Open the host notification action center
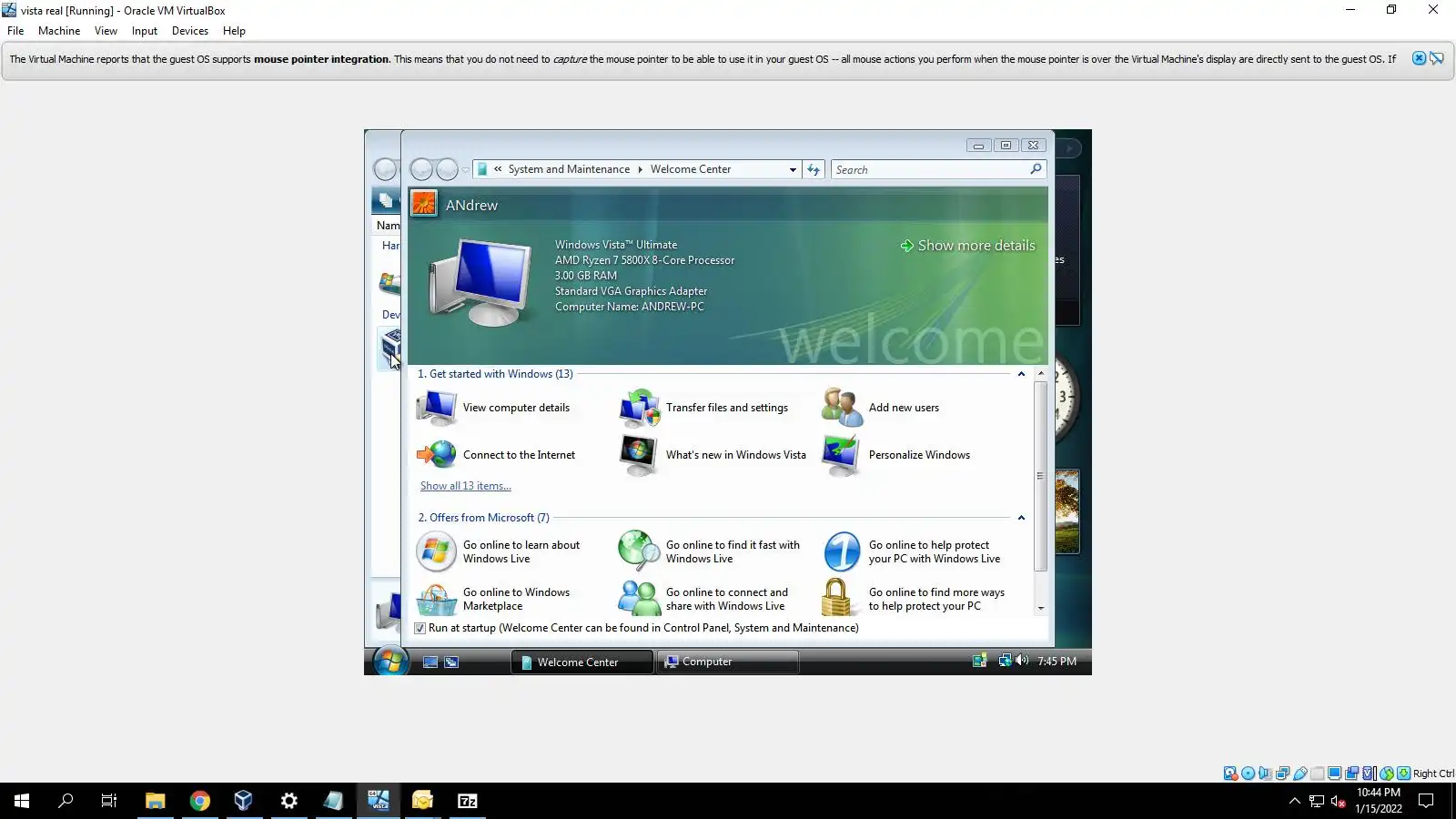Viewport: 1456px width, 819px height. [1426, 801]
